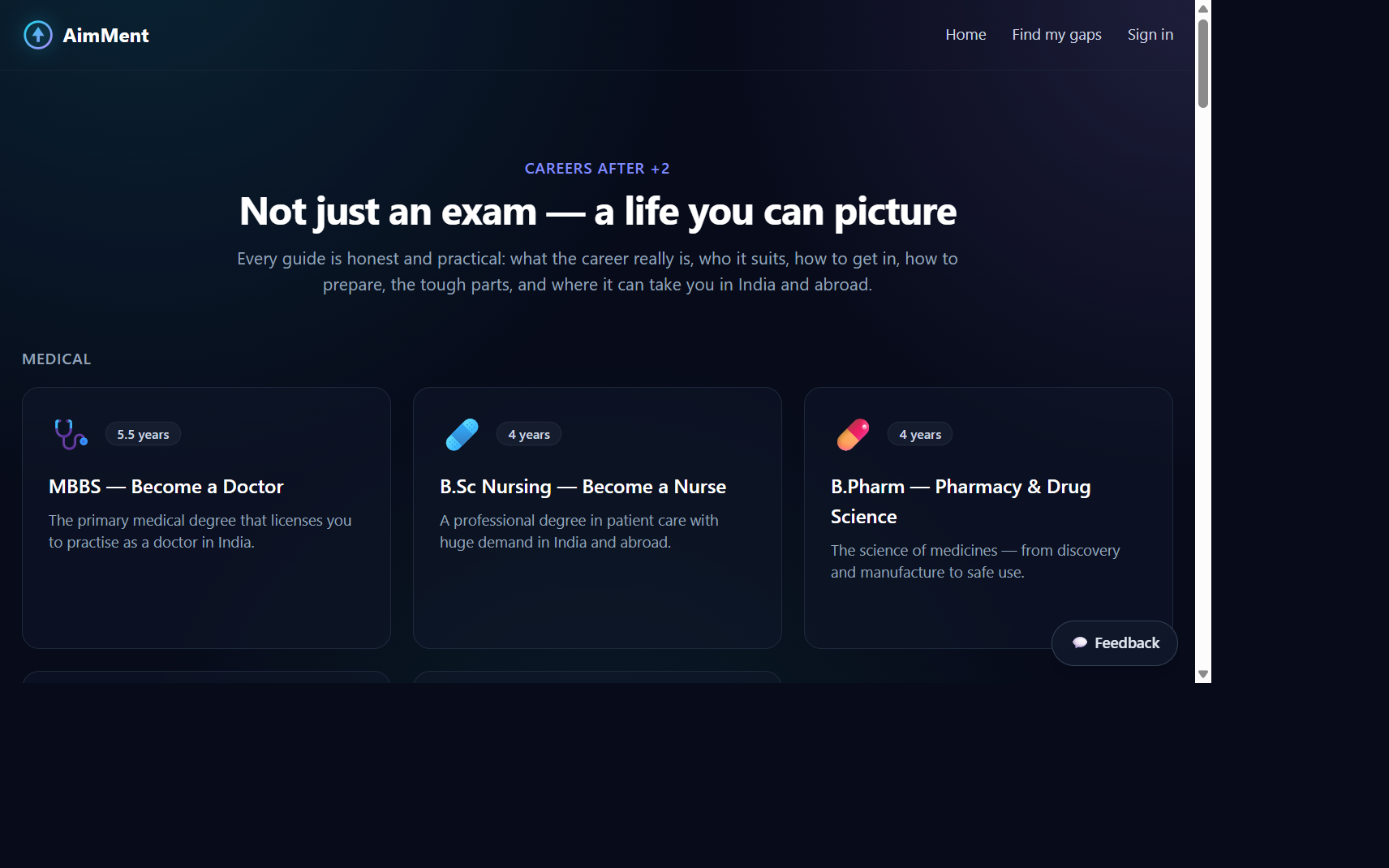Click the Nursing card description about patient care
The height and width of the screenshot is (868, 1389).
tap(578, 531)
